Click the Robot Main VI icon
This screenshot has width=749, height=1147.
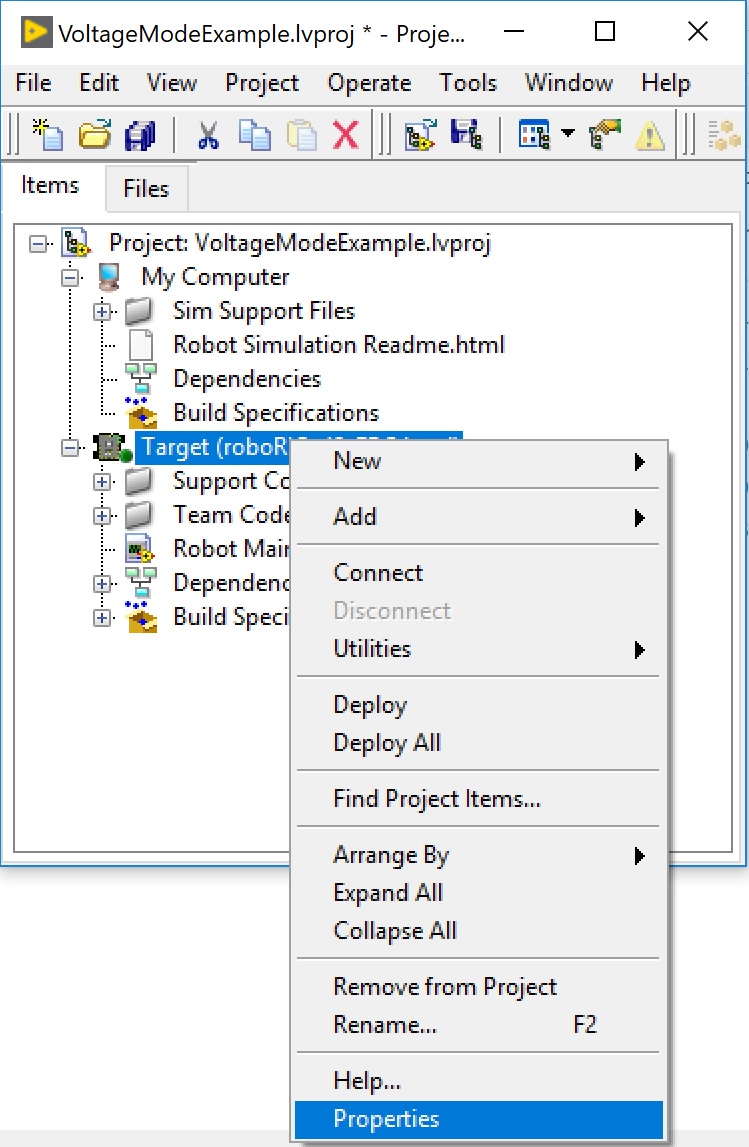click(139, 549)
